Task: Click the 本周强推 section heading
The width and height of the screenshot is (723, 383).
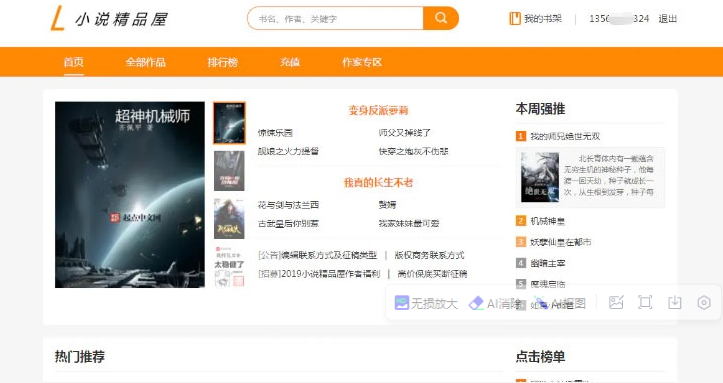Action: click(x=540, y=109)
